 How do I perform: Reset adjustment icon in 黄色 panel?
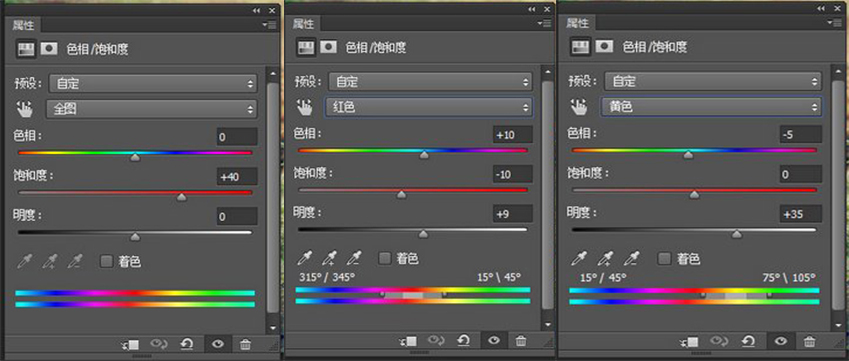748,341
